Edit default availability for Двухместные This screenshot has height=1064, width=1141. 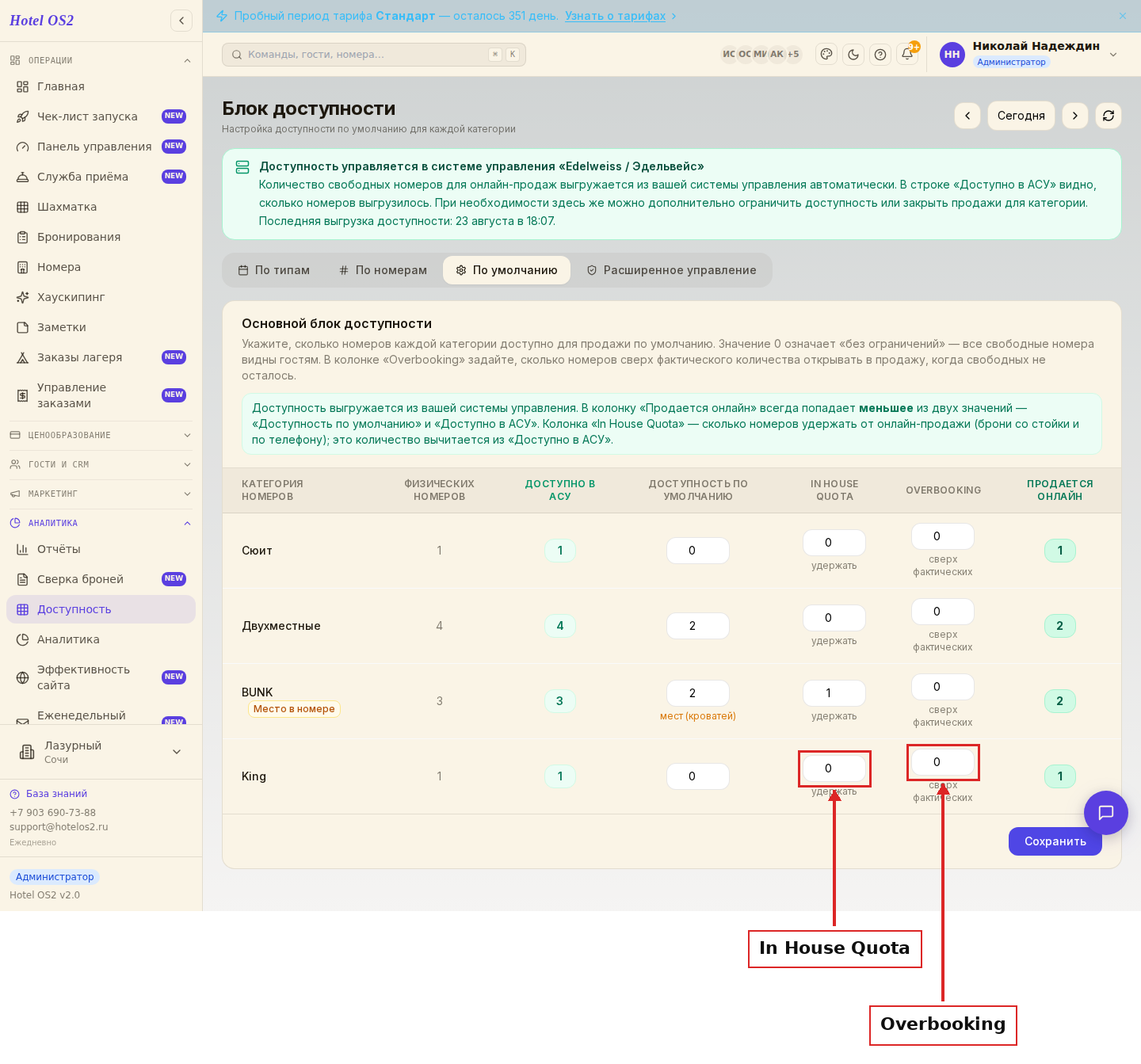pyautogui.click(x=698, y=626)
